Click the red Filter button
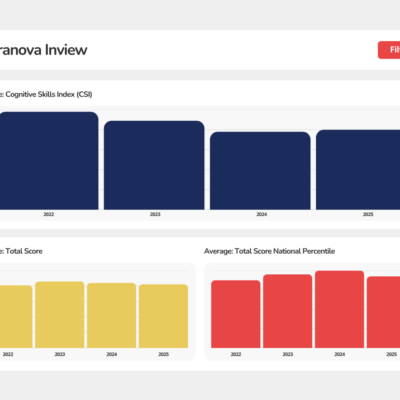Screen dimensions: 400x400 pyautogui.click(x=389, y=50)
